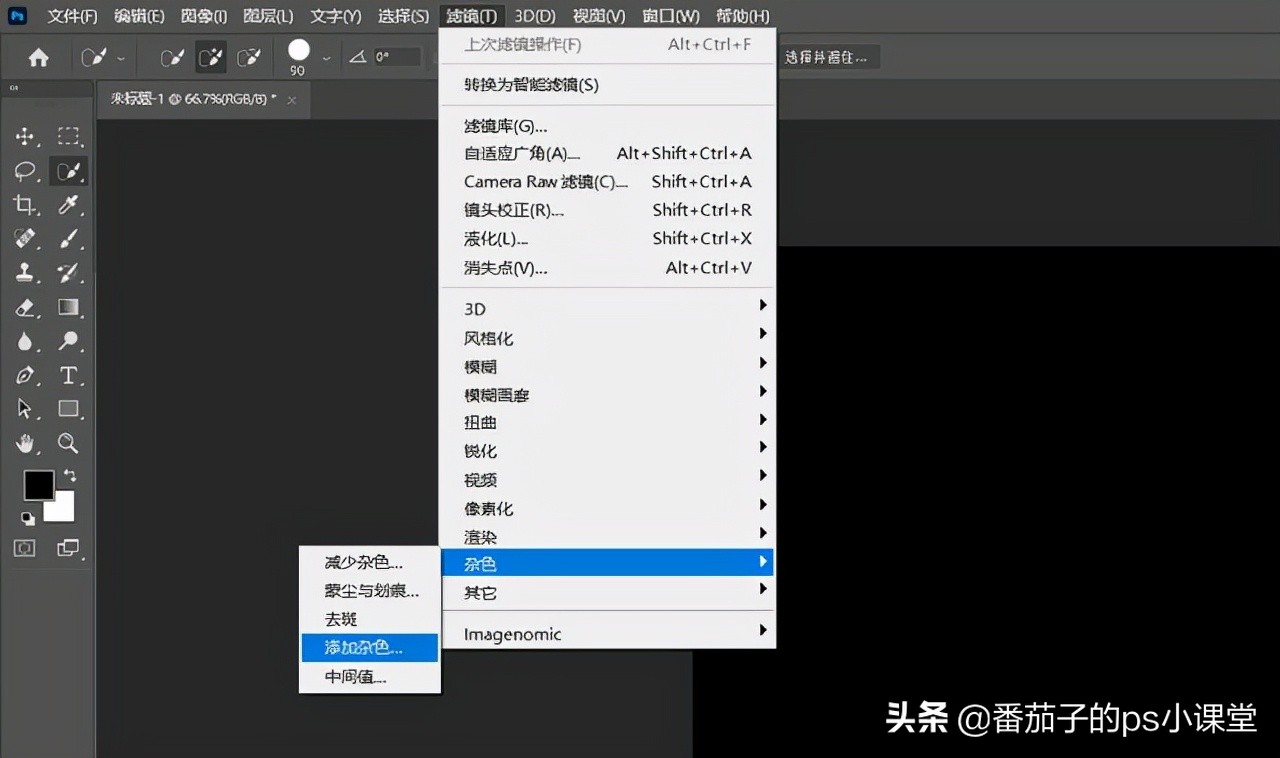This screenshot has width=1280, height=758.
Task: Select the Hand tool
Action: click(26, 443)
